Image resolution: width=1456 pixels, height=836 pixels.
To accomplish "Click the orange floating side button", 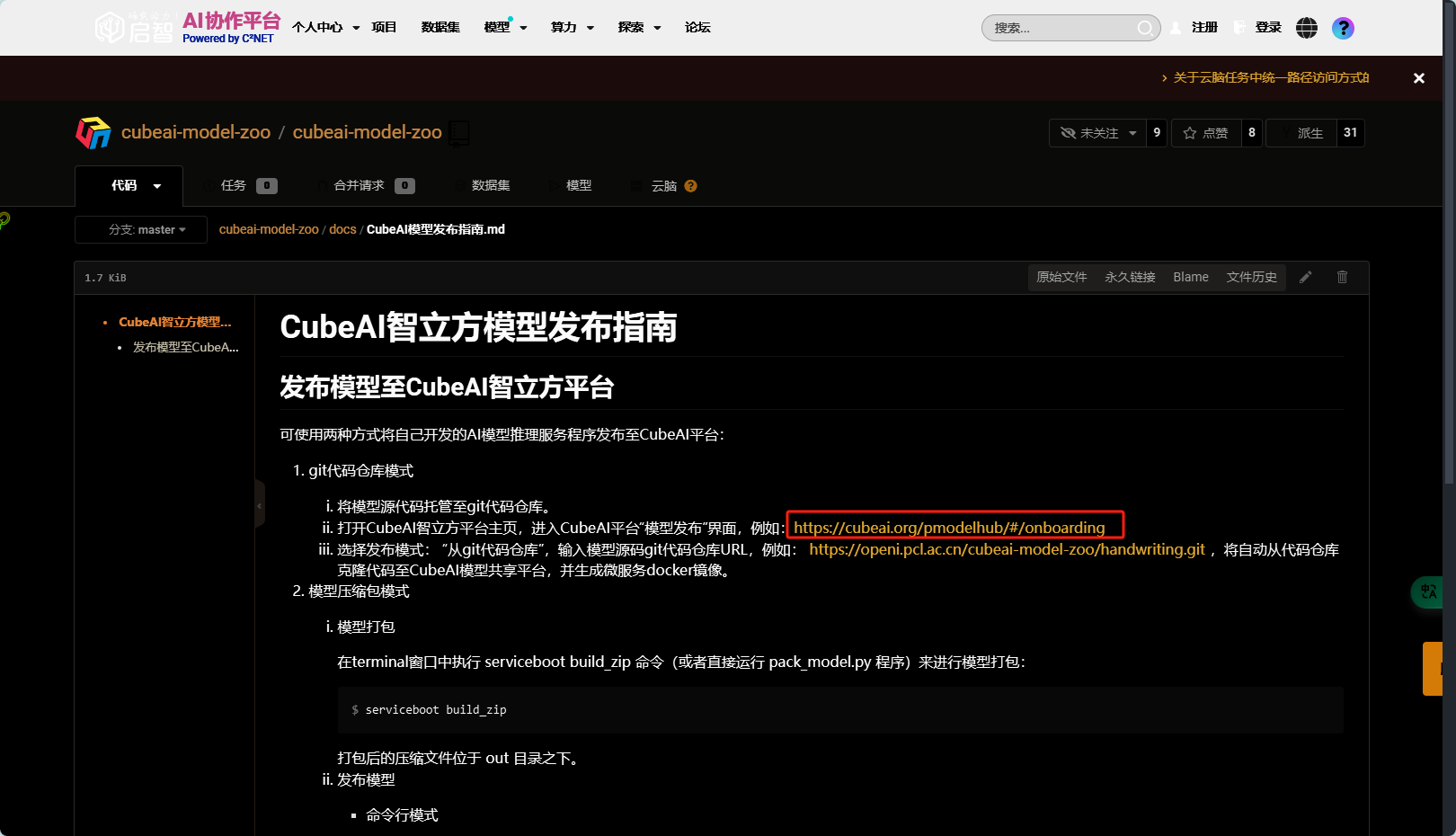I will [1434, 668].
